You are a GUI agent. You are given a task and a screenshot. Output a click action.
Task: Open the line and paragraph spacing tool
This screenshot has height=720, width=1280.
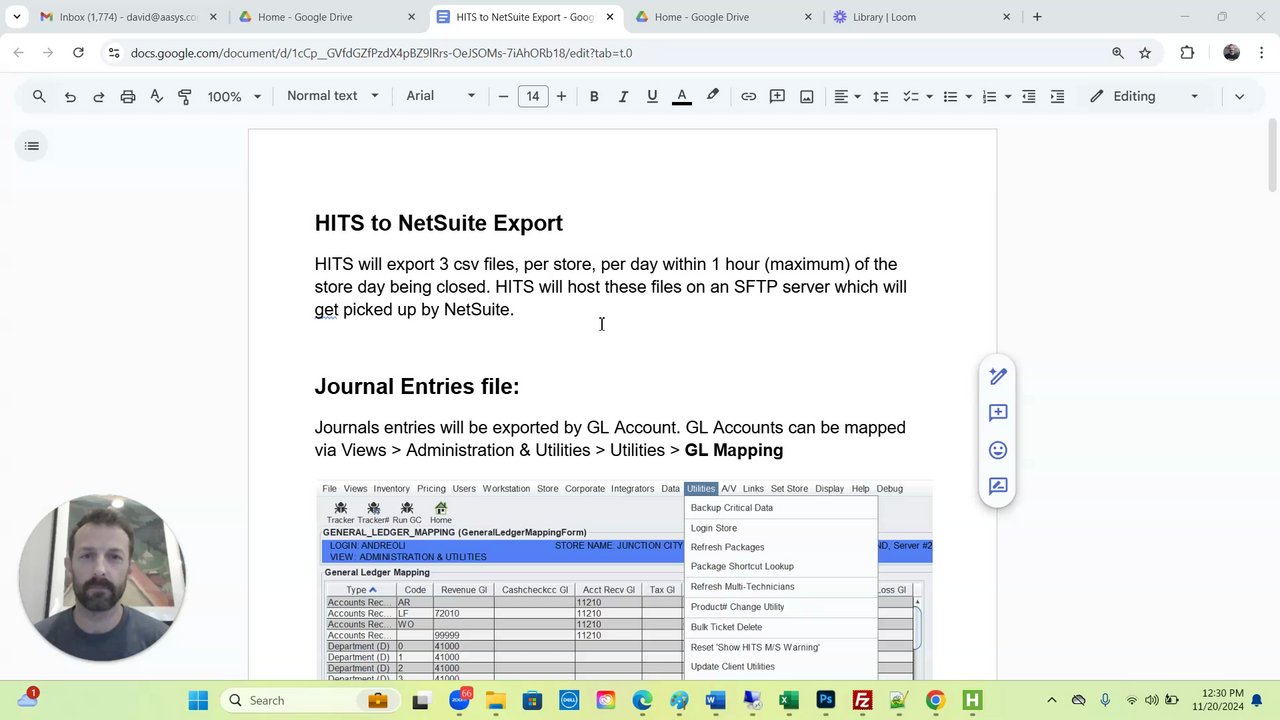pyautogui.click(x=880, y=96)
